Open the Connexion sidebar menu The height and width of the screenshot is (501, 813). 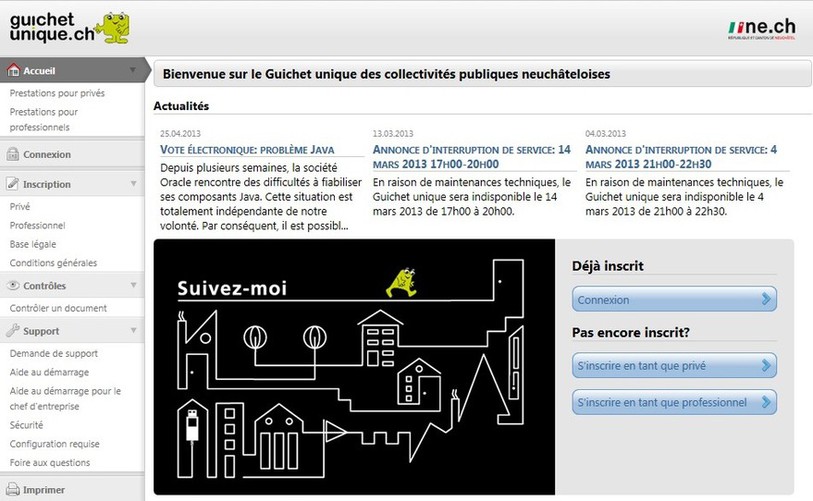click(72, 154)
